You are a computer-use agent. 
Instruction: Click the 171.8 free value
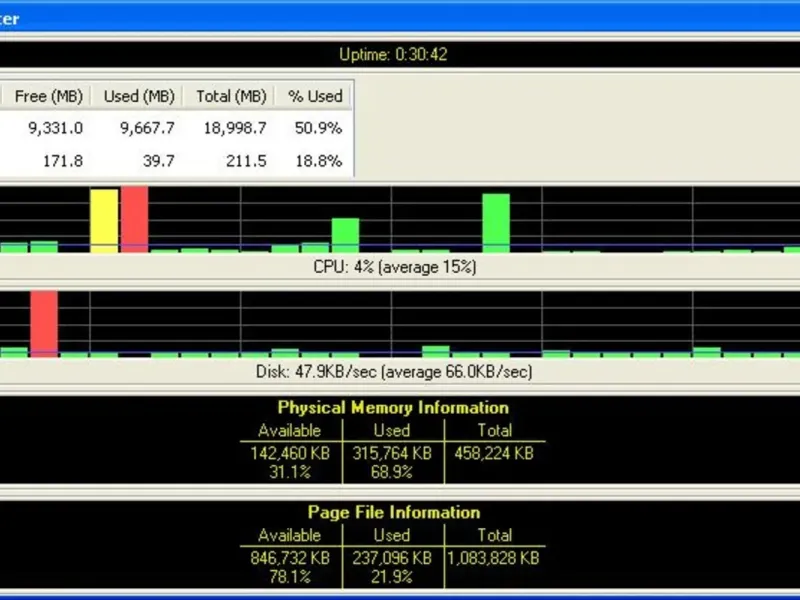pos(63,161)
